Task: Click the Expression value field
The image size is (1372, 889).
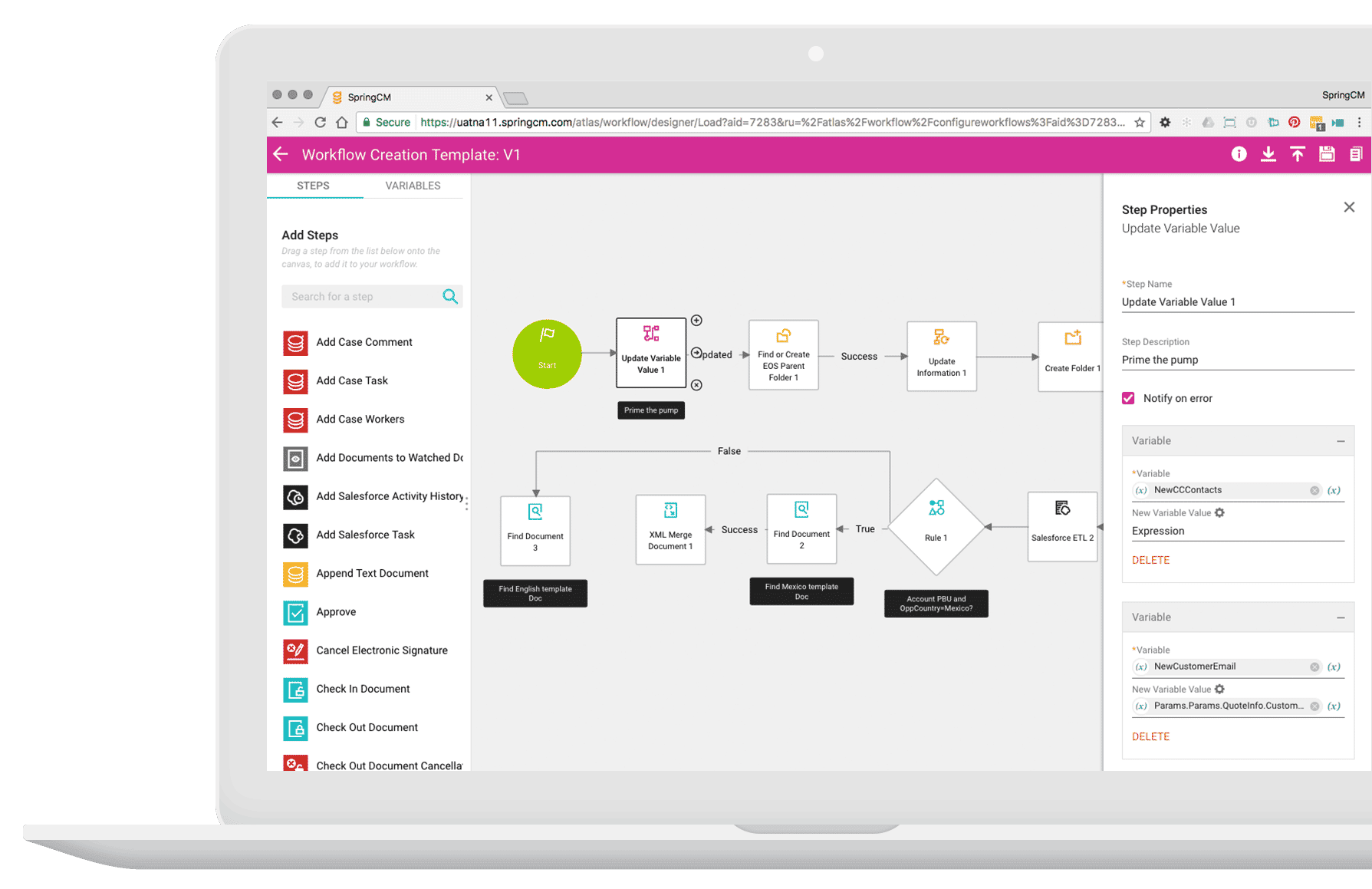Action: click(1238, 531)
